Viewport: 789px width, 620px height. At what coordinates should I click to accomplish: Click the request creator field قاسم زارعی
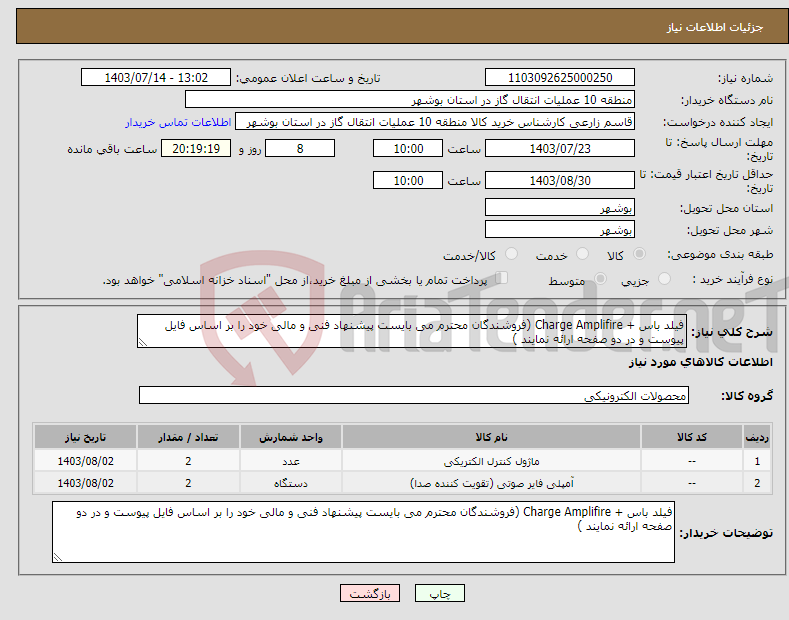click(x=435, y=122)
